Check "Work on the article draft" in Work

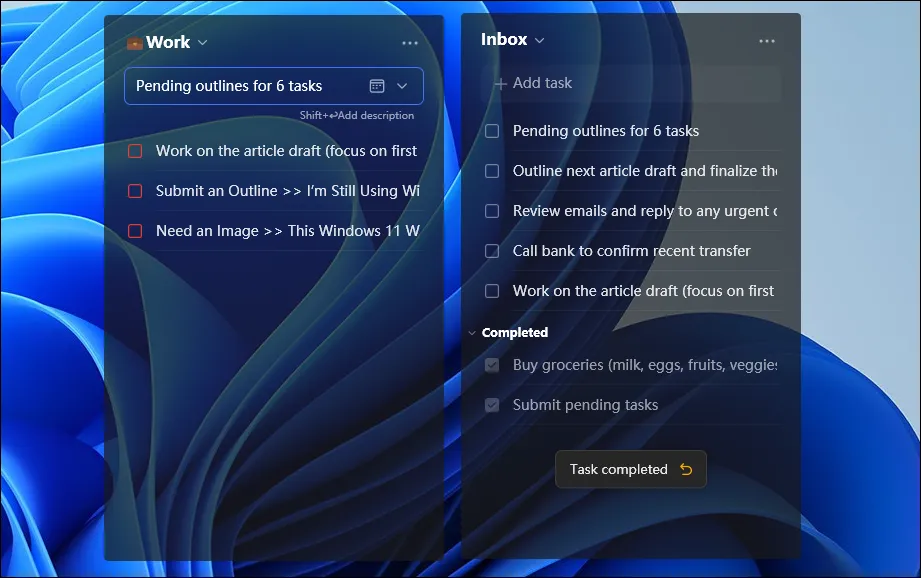[135, 150]
